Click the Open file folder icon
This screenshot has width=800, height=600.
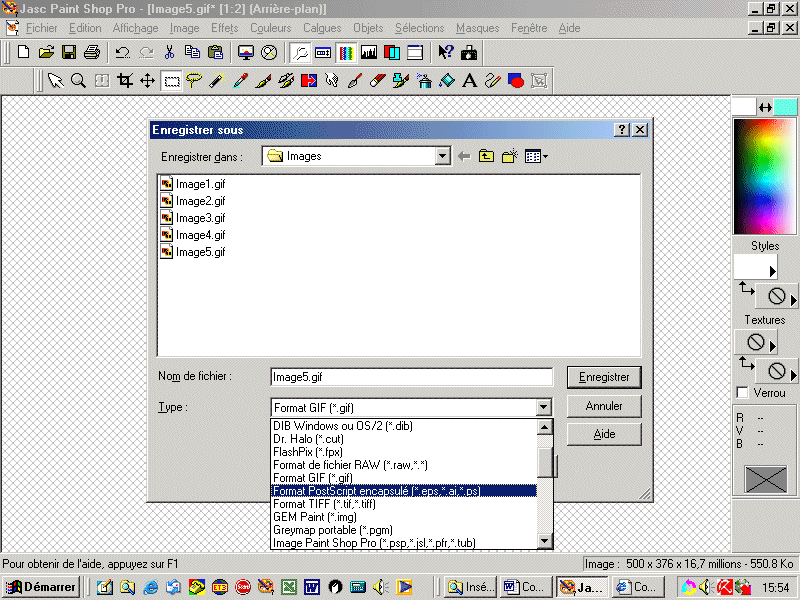[46, 52]
